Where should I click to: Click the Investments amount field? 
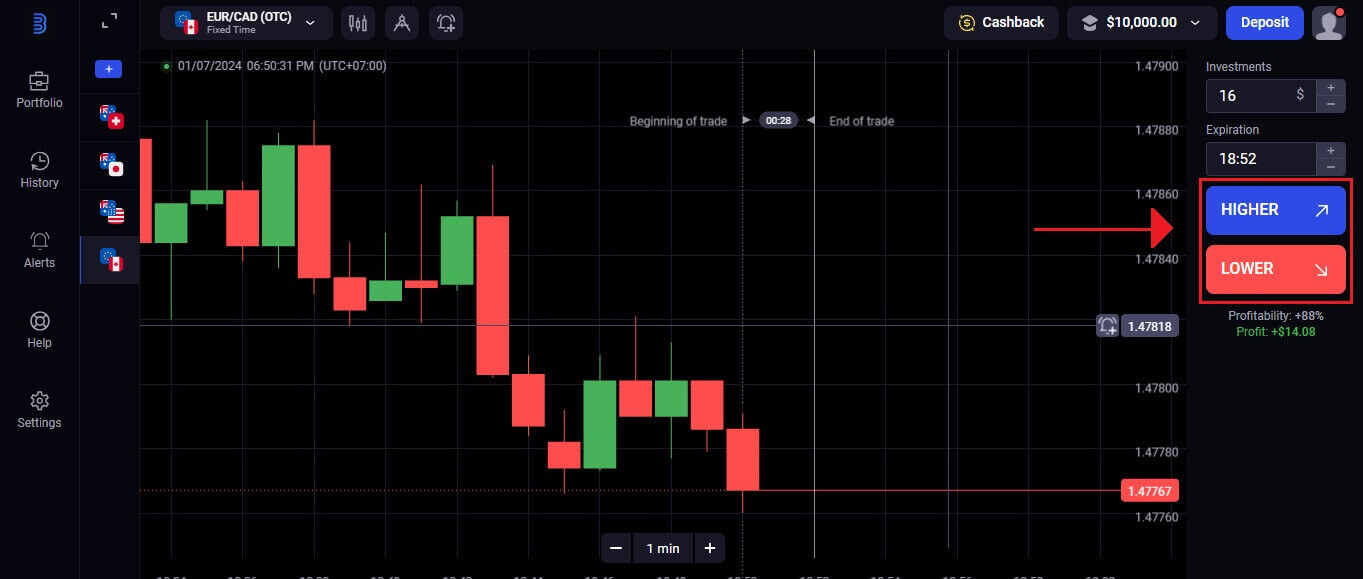pos(1260,96)
